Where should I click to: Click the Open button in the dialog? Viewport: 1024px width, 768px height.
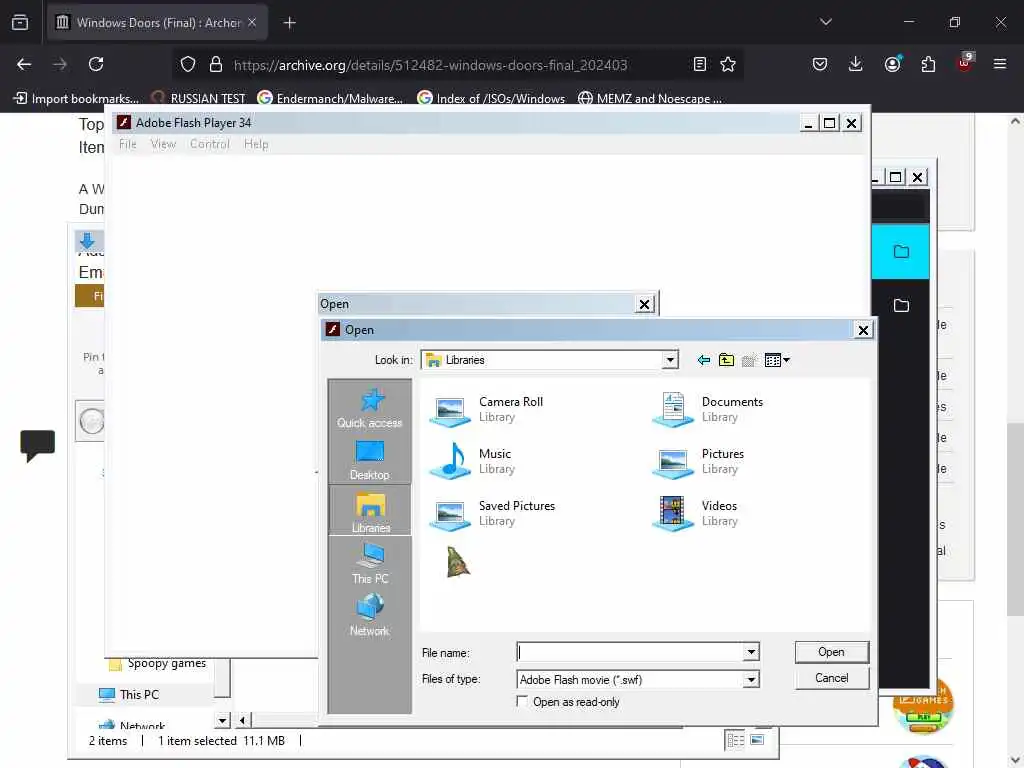[831, 652]
